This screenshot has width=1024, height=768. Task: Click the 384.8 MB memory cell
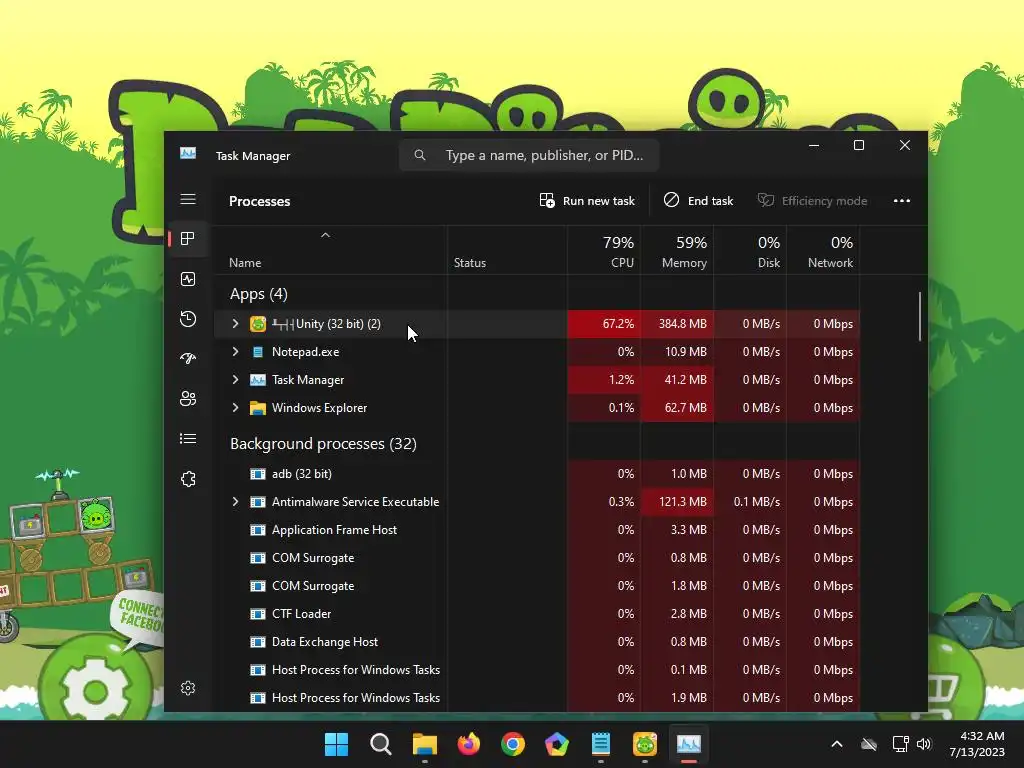[x=677, y=324]
